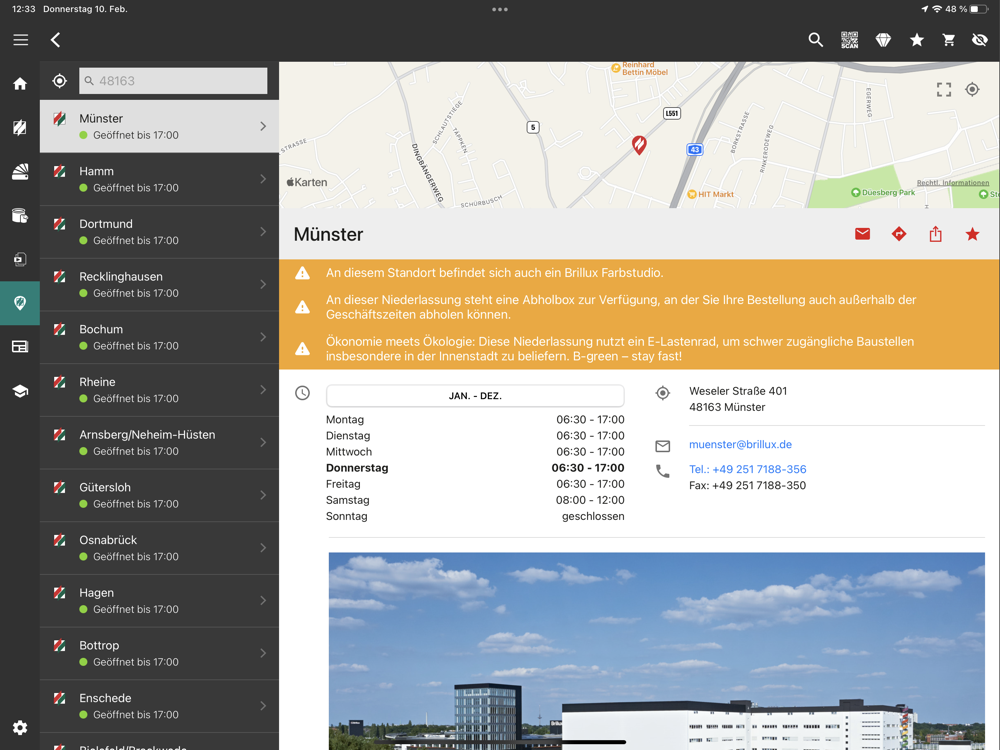The image size is (1000, 750).
Task: Select the Recklinghausen branch
Action: pyautogui.click(x=159, y=284)
